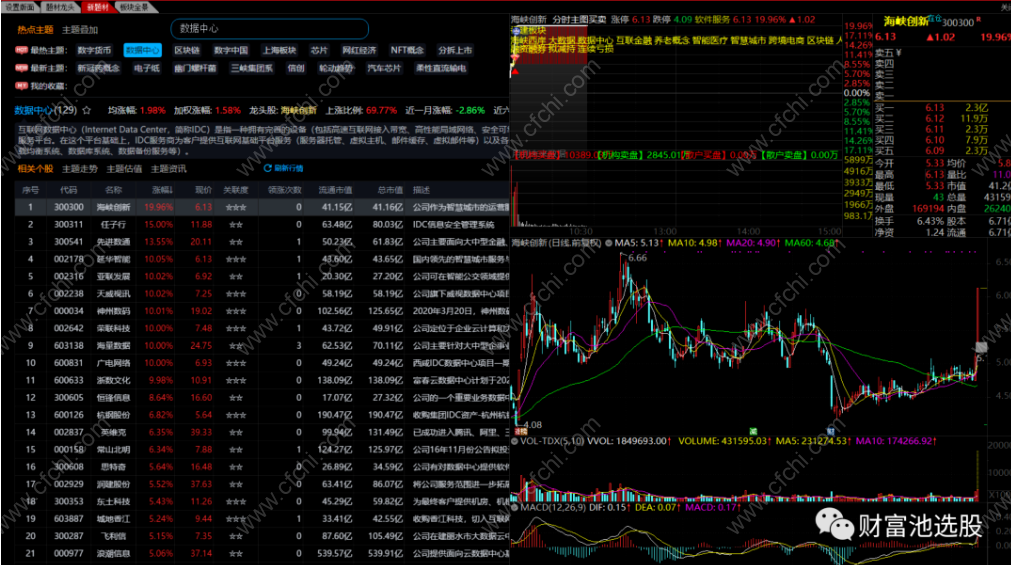Select stock row 300608 思特奇
The height and width of the screenshot is (565, 1011).
coord(262,467)
